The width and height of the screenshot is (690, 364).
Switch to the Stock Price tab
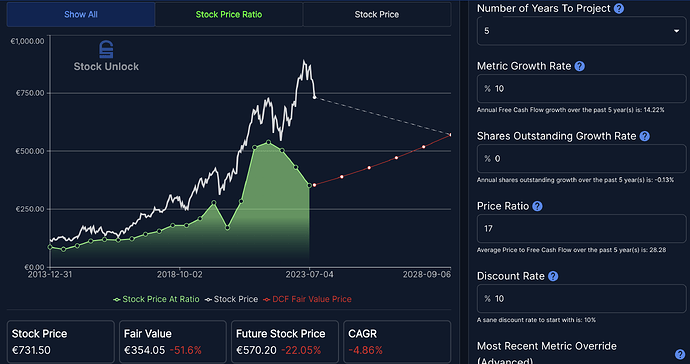(x=377, y=15)
